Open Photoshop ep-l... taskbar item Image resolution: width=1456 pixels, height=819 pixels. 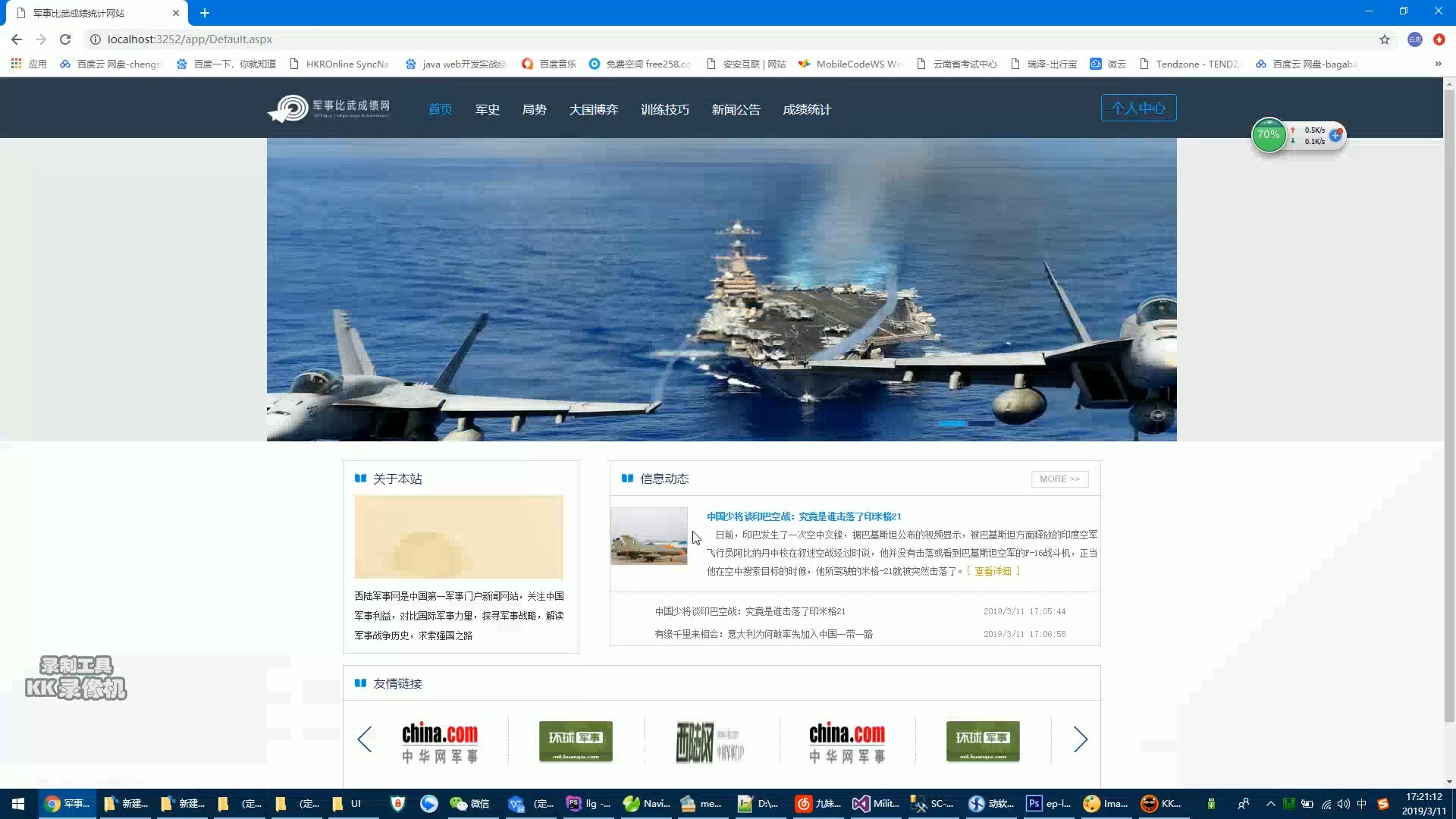coord(1049,804)
